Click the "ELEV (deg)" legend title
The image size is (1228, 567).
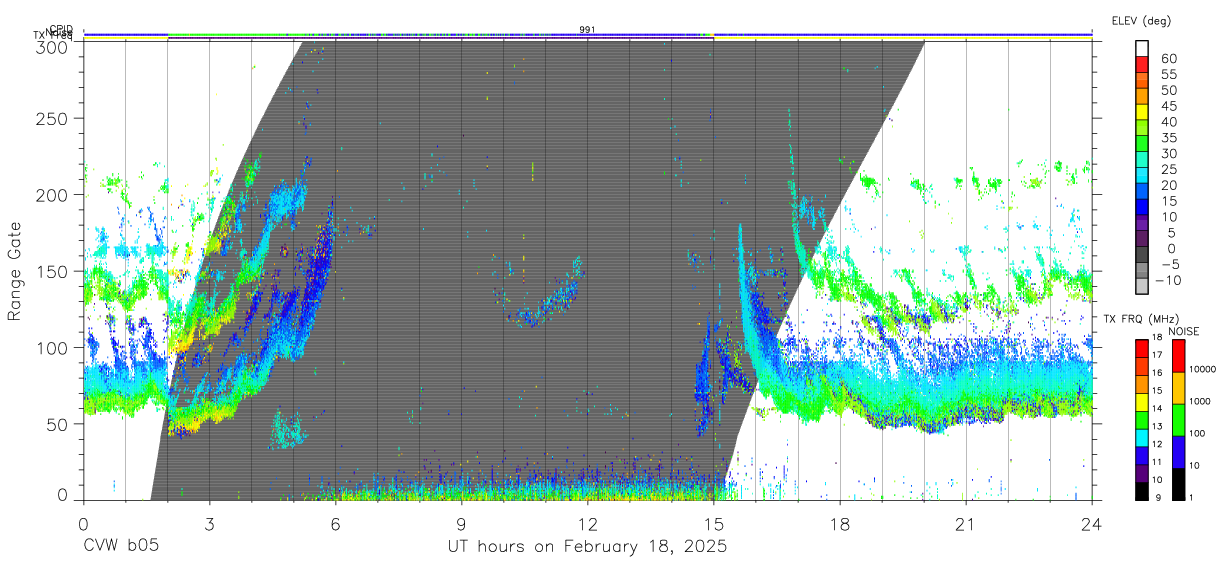(x=1140, y=21)
